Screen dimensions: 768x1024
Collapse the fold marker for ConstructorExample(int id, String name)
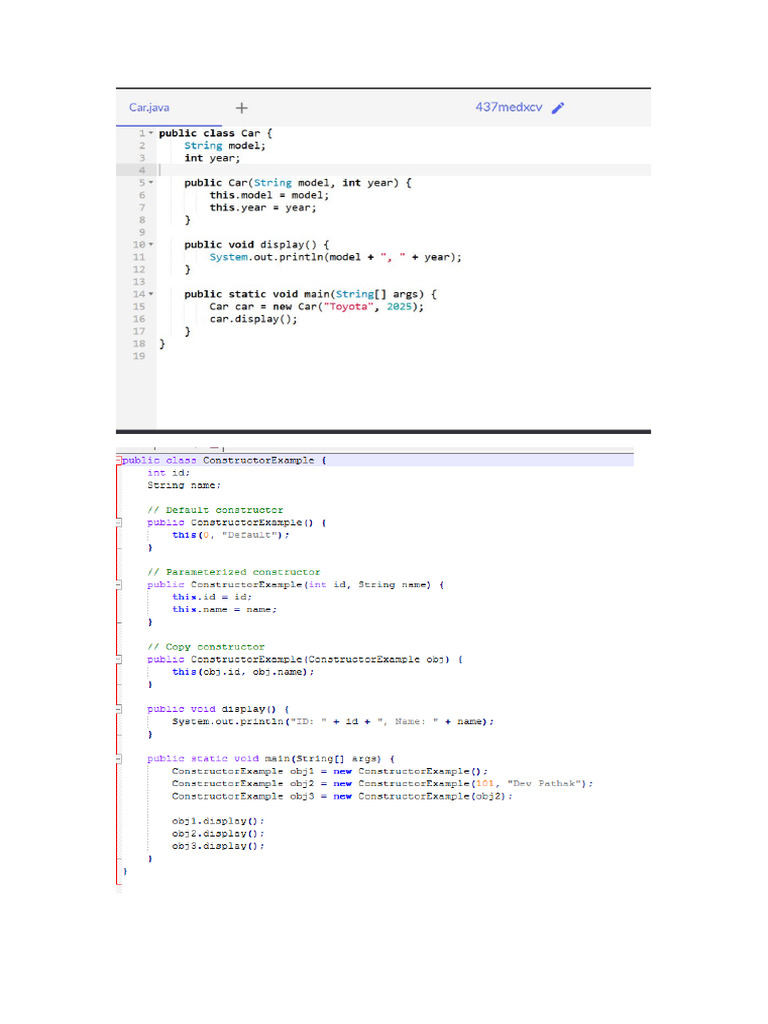point(119,584)
